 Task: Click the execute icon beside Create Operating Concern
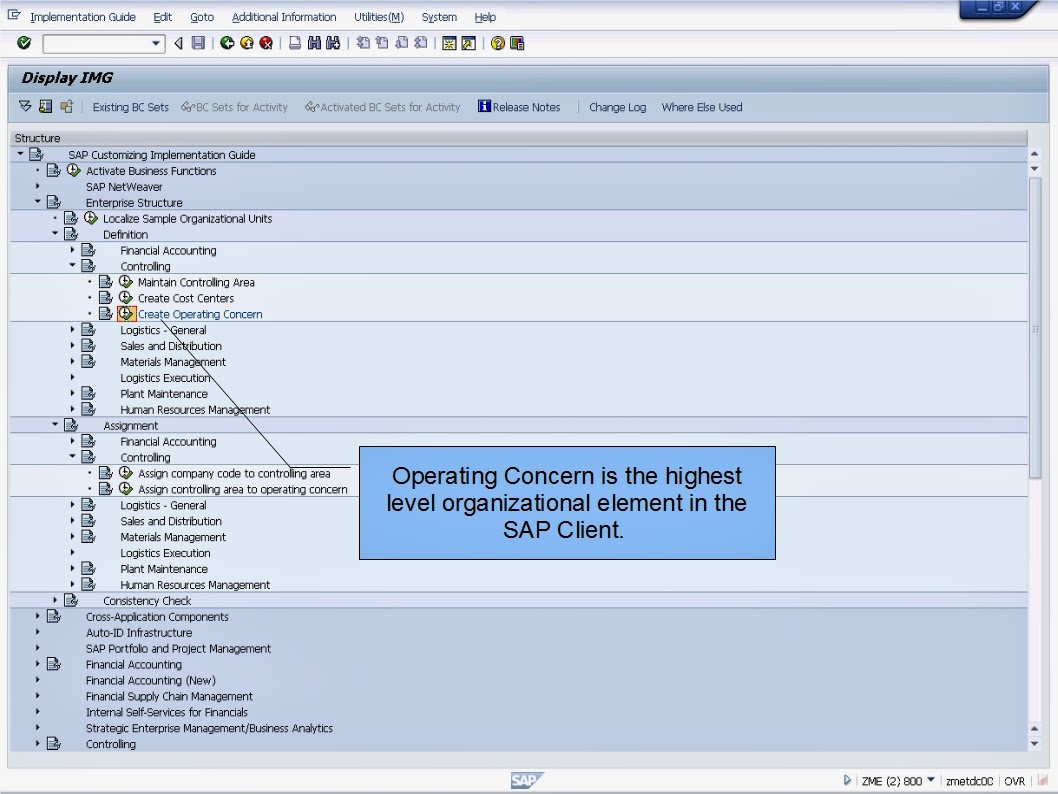(x=126, y=313)
